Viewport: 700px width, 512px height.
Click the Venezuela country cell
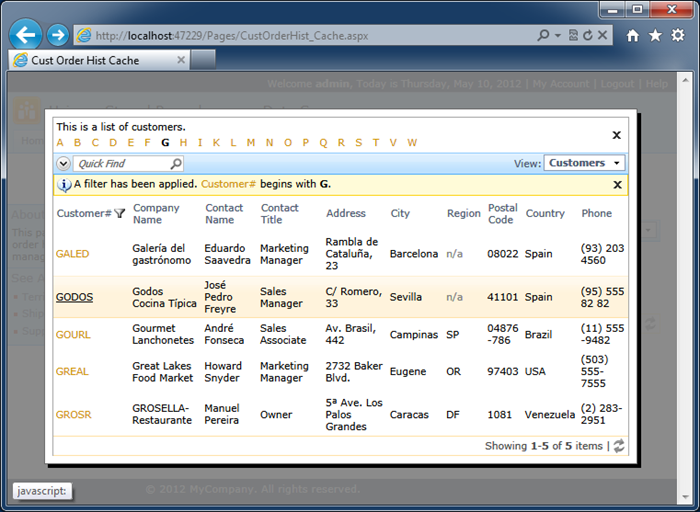tap(550, 415)
